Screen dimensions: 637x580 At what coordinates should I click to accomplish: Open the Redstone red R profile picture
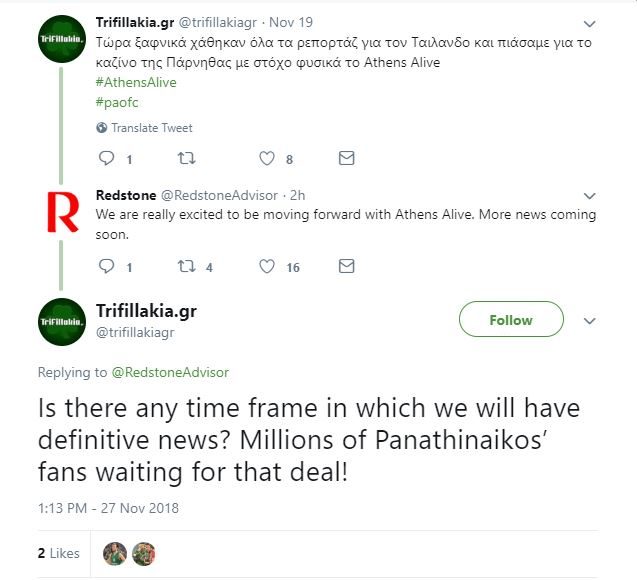pyautogui.click(x=62, y=212)
